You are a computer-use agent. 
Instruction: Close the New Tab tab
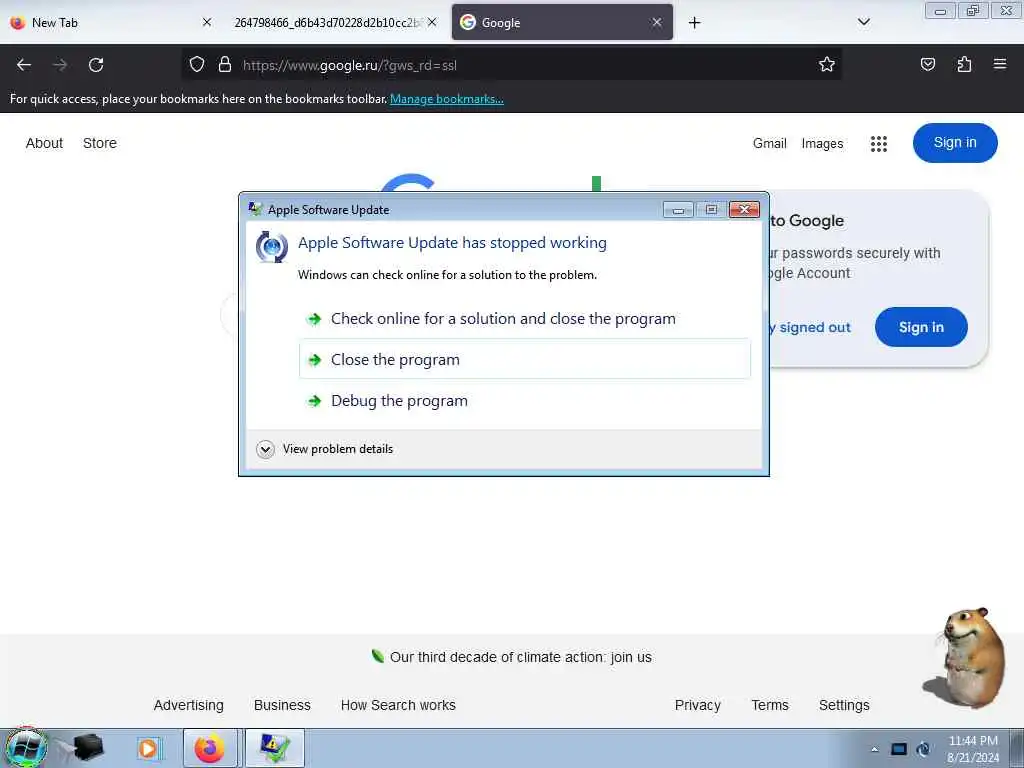coord(206,22)
